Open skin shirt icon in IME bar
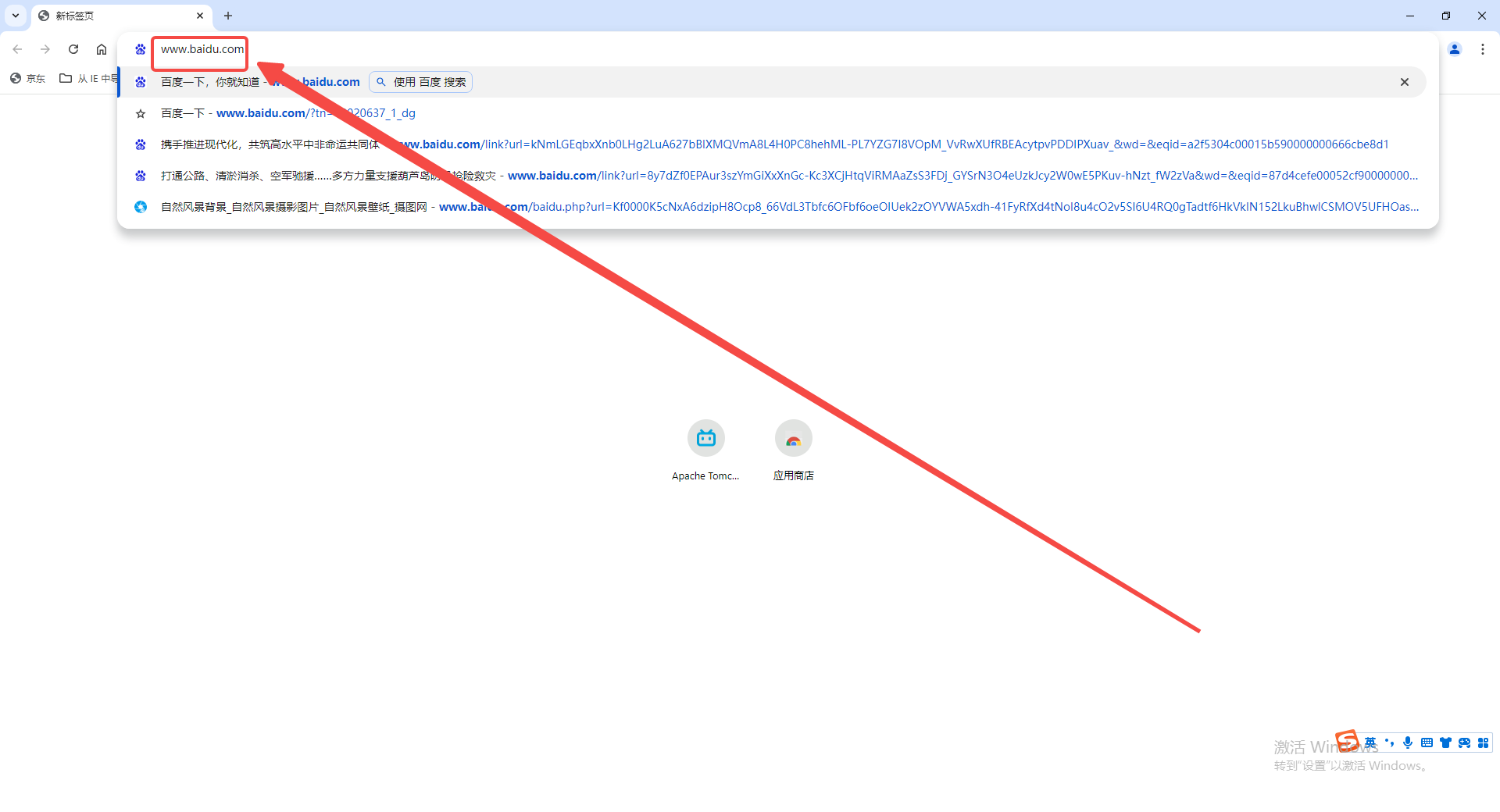 1445,743
